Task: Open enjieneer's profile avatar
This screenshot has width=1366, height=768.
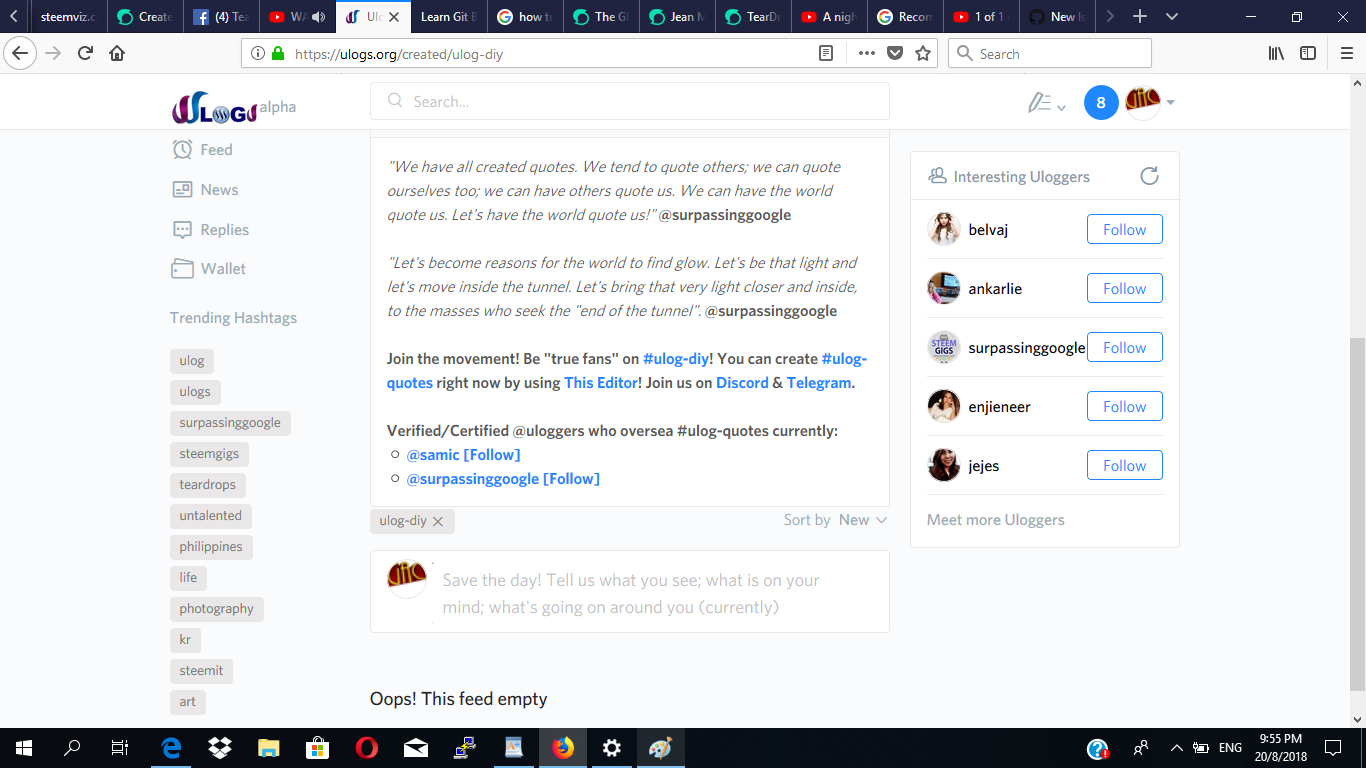Action: point(944,407)
